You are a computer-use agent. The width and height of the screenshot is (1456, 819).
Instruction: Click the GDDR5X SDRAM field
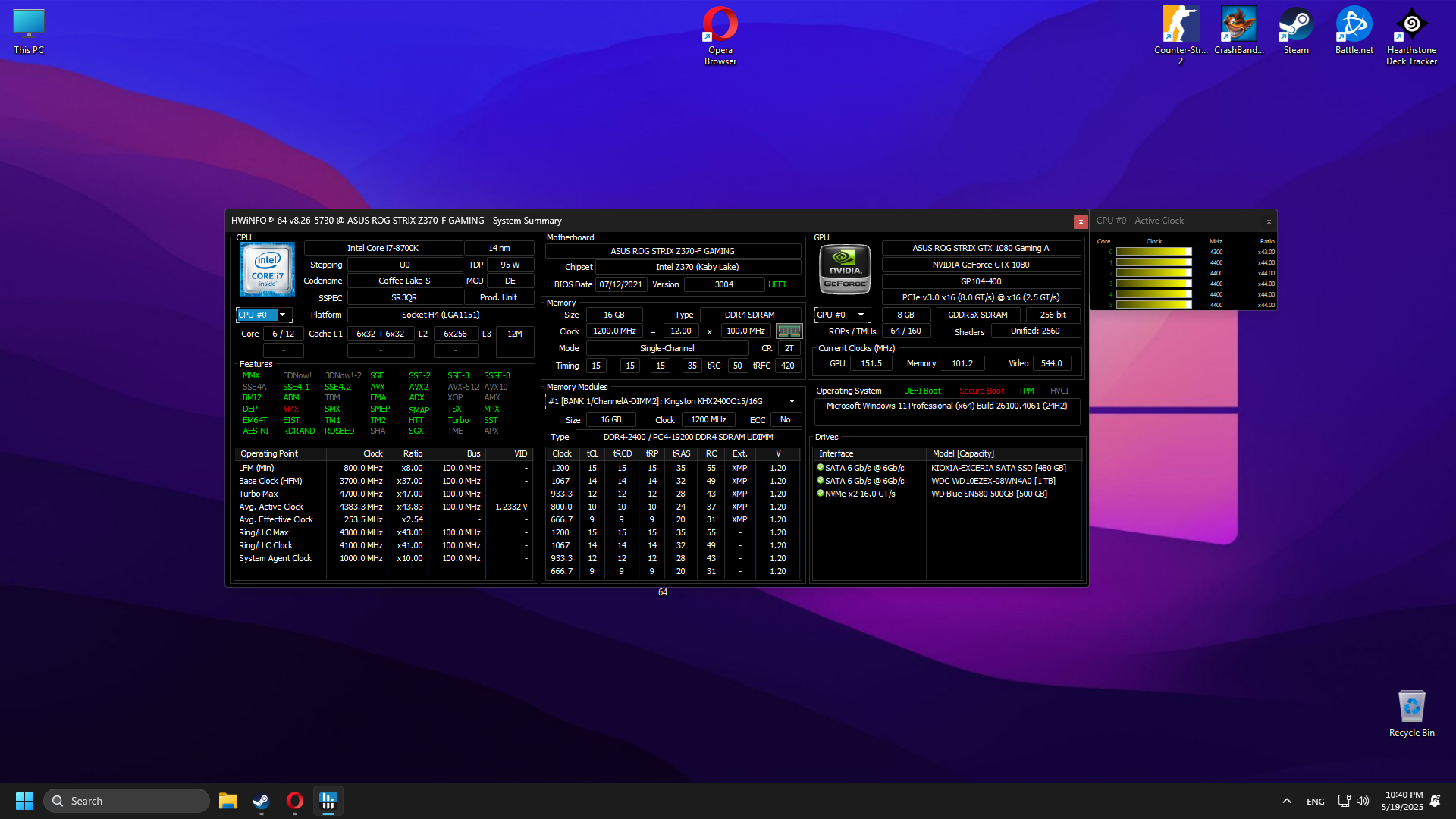pos(977,315)
